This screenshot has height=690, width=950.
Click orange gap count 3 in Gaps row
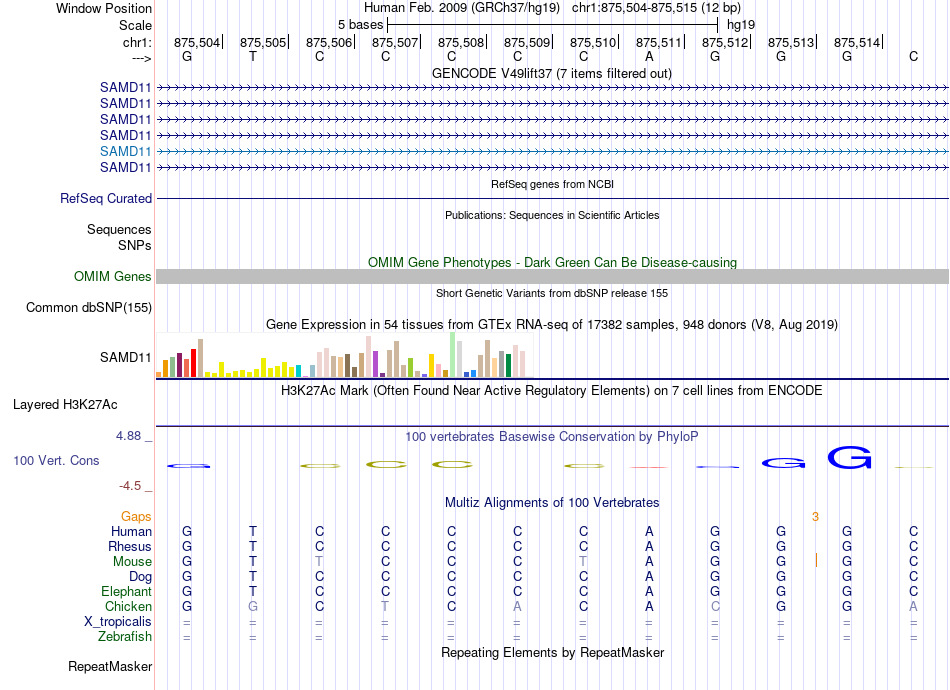coord(815,517)
